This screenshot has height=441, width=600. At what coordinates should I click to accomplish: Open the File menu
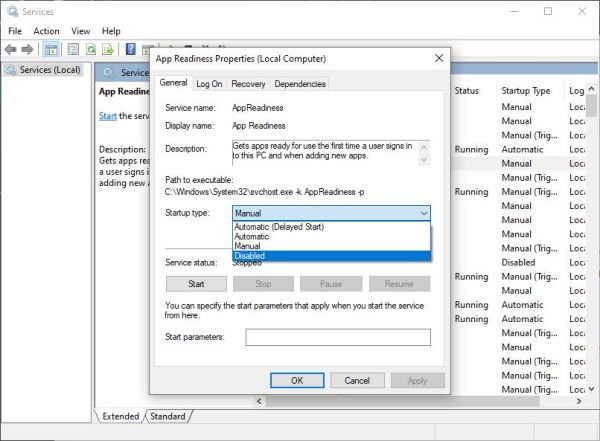15,31
